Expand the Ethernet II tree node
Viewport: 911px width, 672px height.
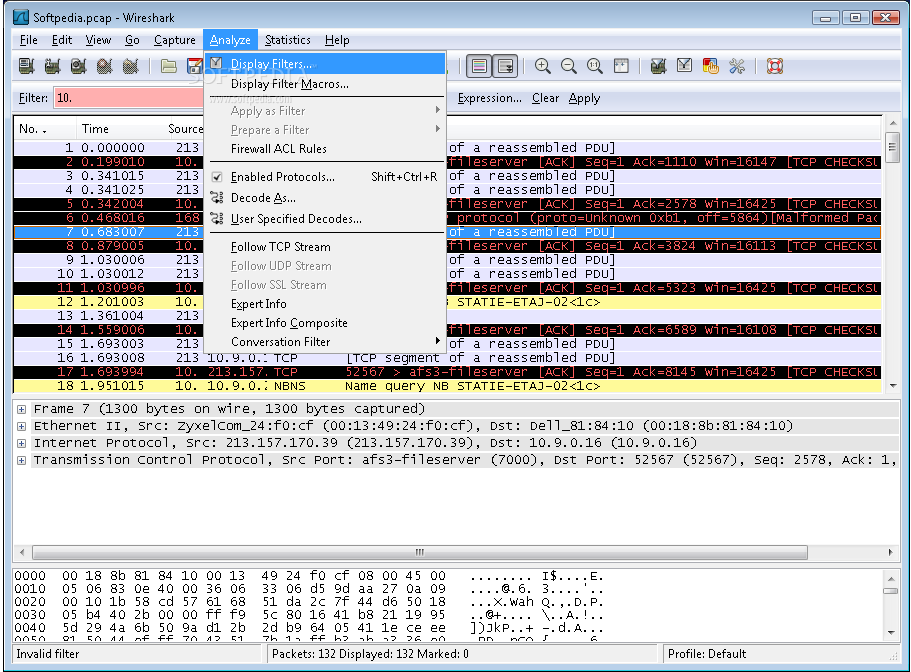(x=21, y=426)
